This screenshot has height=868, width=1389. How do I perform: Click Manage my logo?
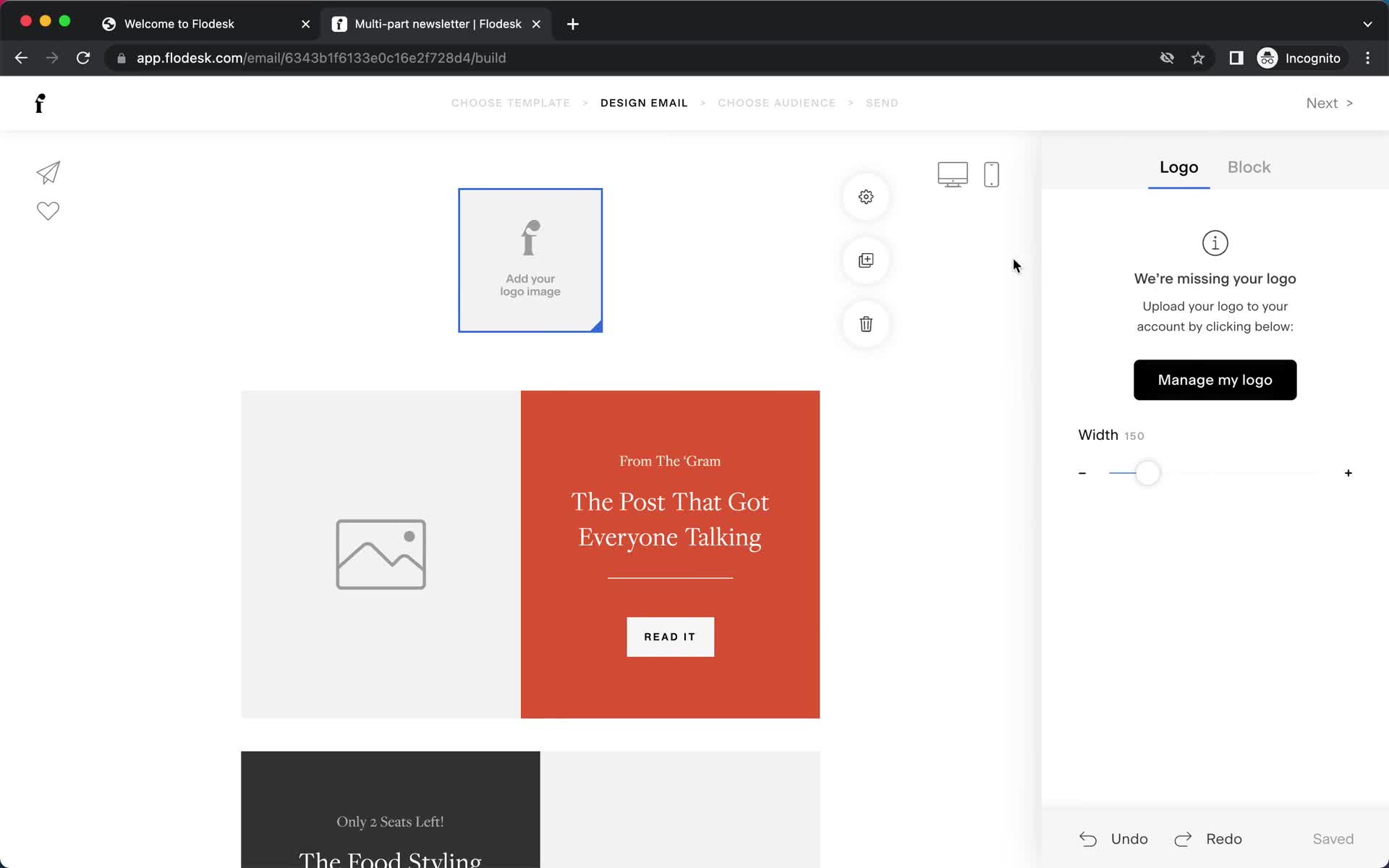[x=1215, y=379]
